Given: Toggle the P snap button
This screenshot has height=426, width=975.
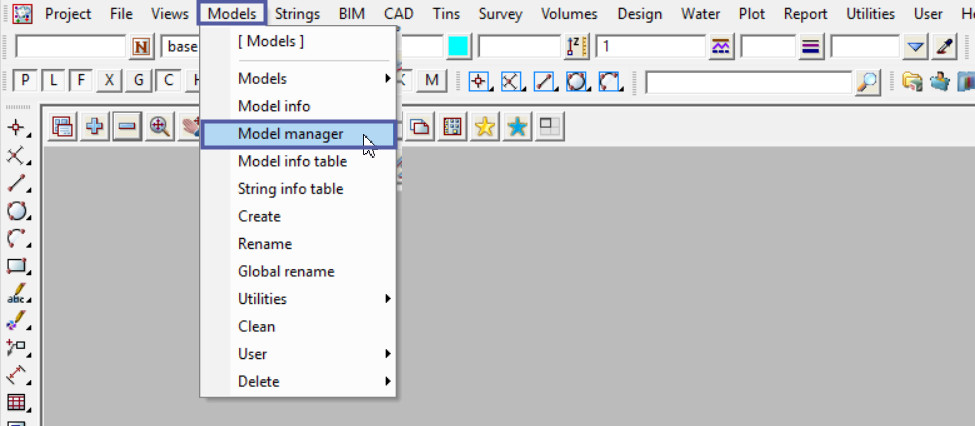Looking at the screenshot, I should pyautogui.click(x=24, y=82).
